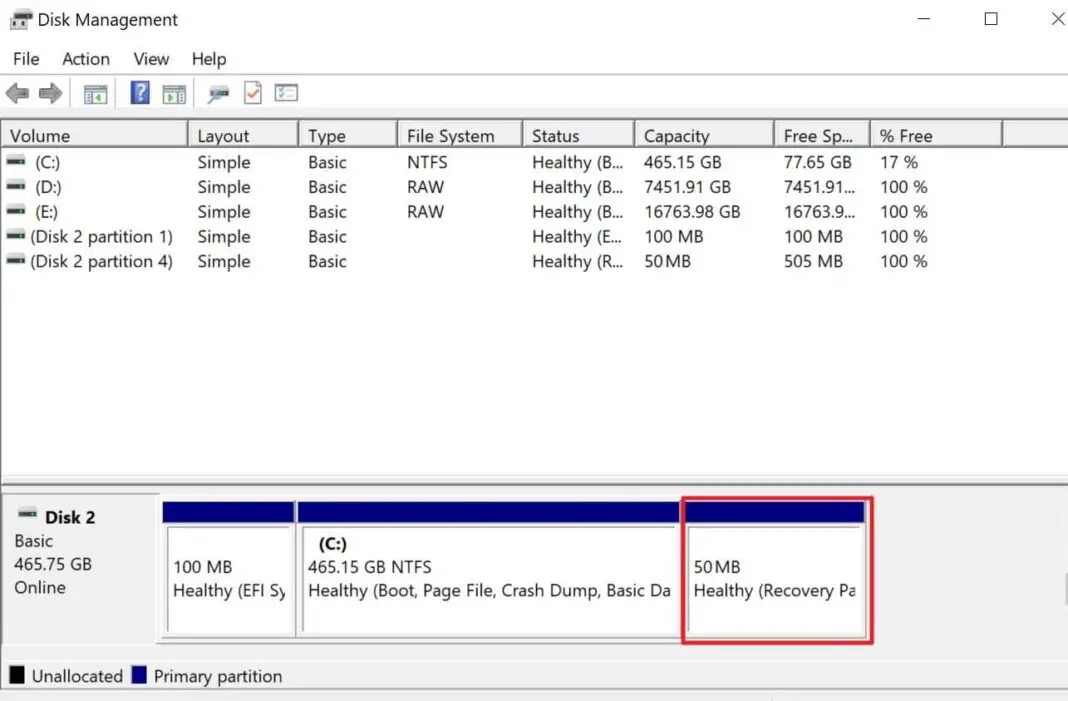Viewport: 1068px width, 701px height.
Task: Click the drive icon beside volume (D:)
Action: click(x=14, y=187)
